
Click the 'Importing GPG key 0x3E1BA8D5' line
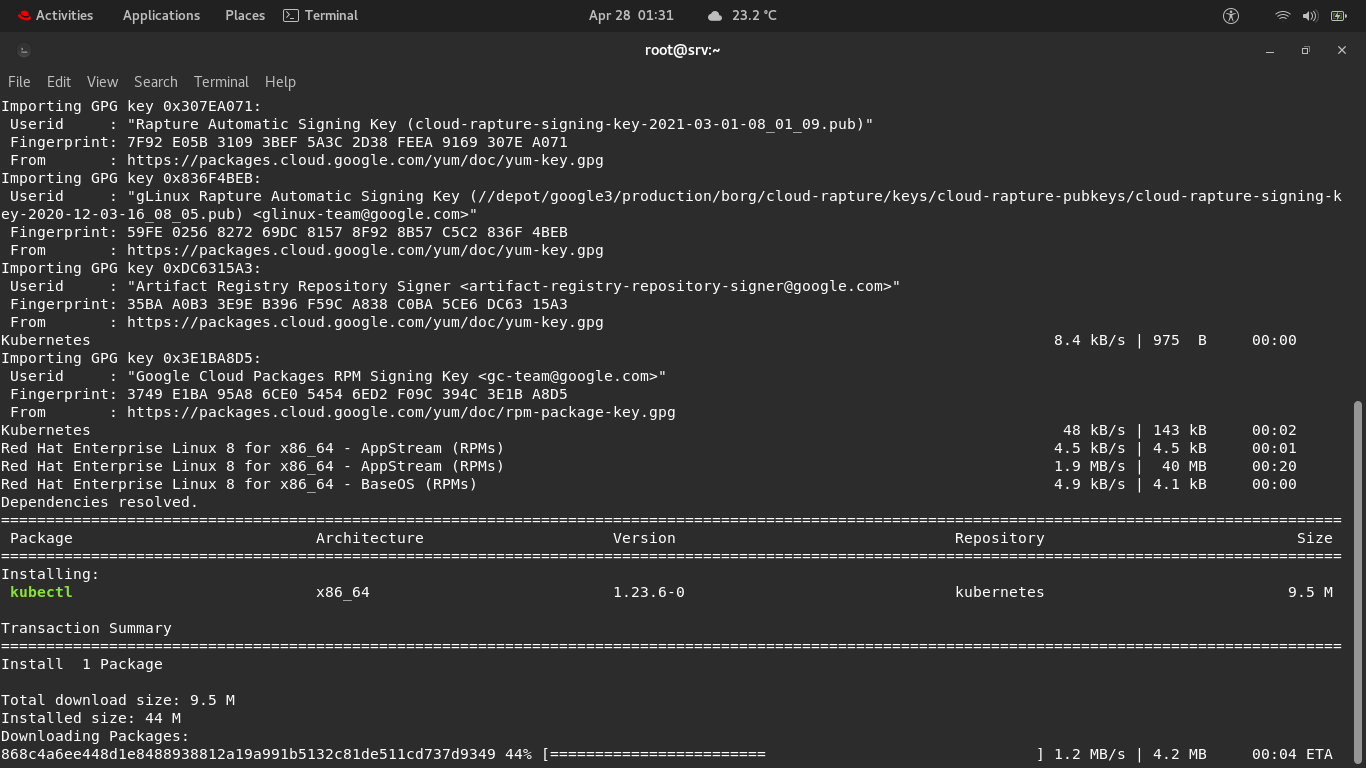tap(131, 358)
